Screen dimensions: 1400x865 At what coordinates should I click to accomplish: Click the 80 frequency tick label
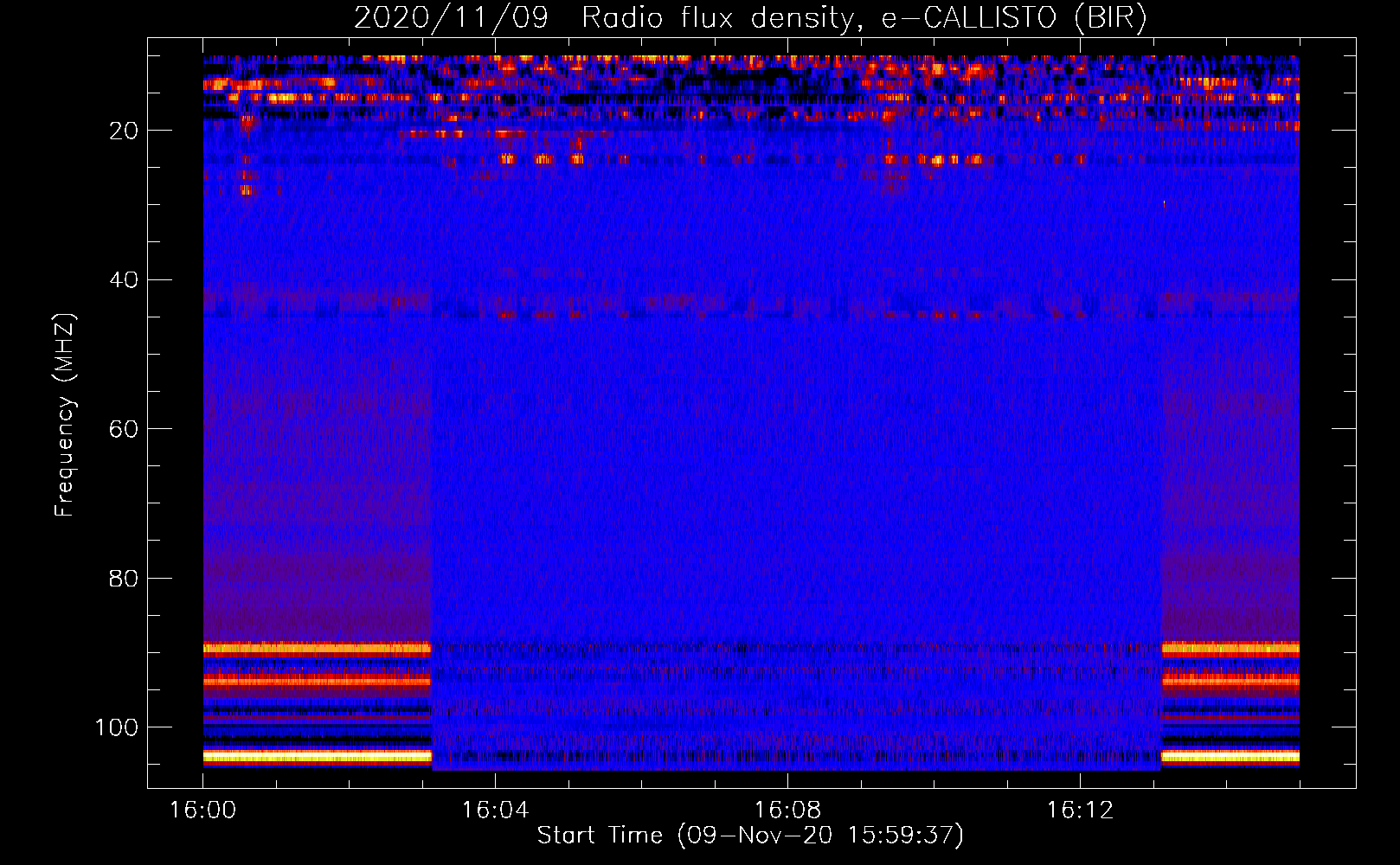(125, 578)
